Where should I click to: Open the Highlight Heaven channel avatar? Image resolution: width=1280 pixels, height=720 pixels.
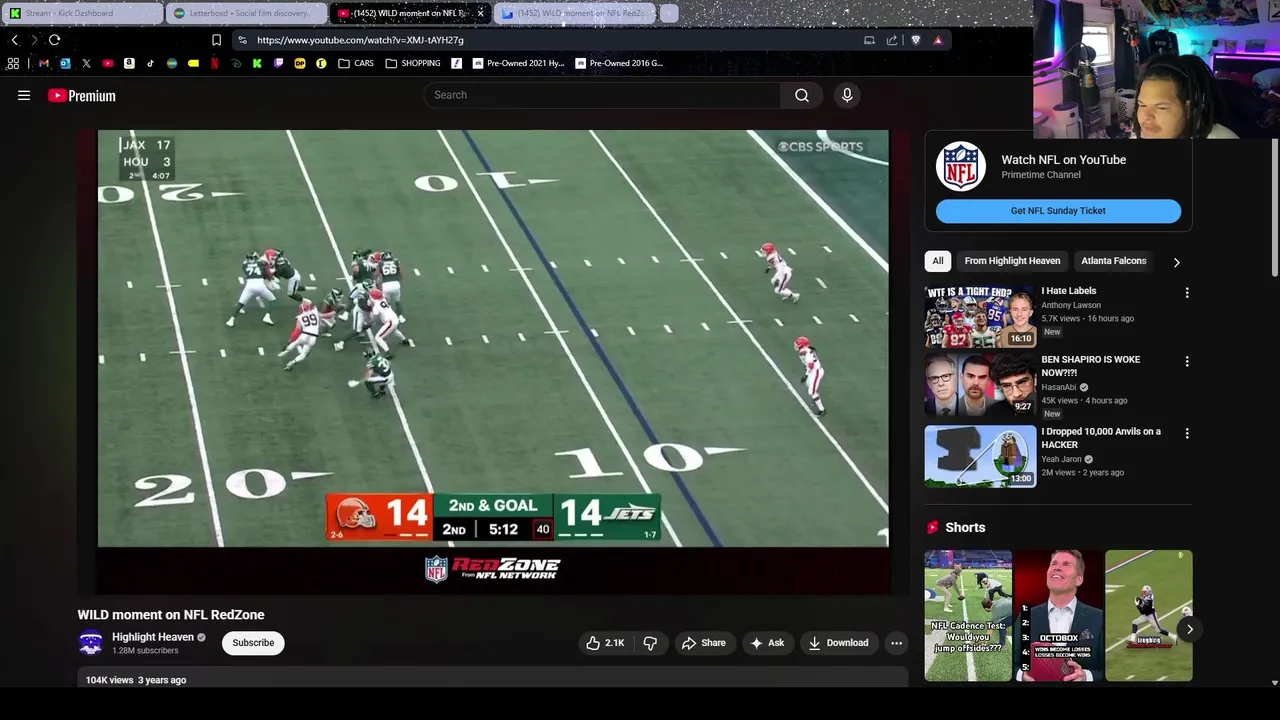pos(91,643)
